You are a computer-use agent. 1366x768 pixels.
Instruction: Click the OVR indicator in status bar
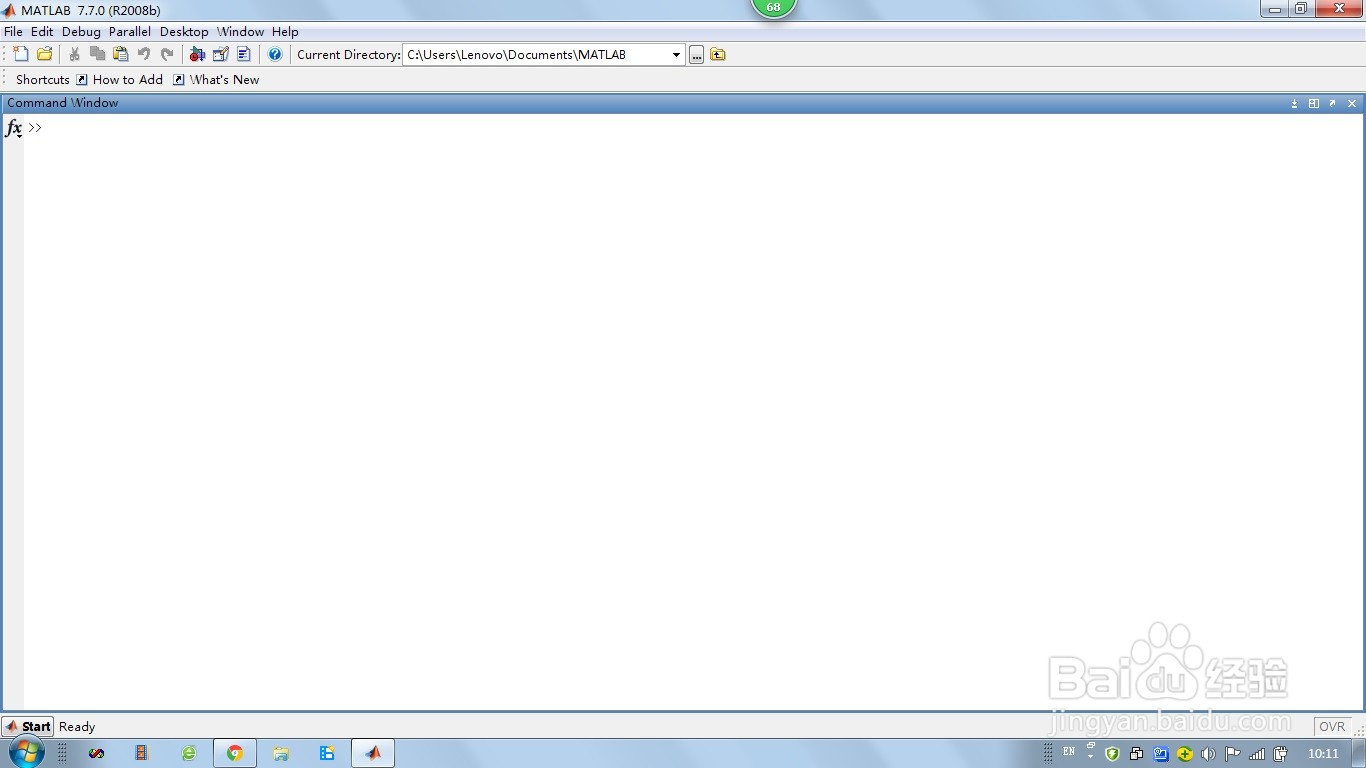(1332, 727)
